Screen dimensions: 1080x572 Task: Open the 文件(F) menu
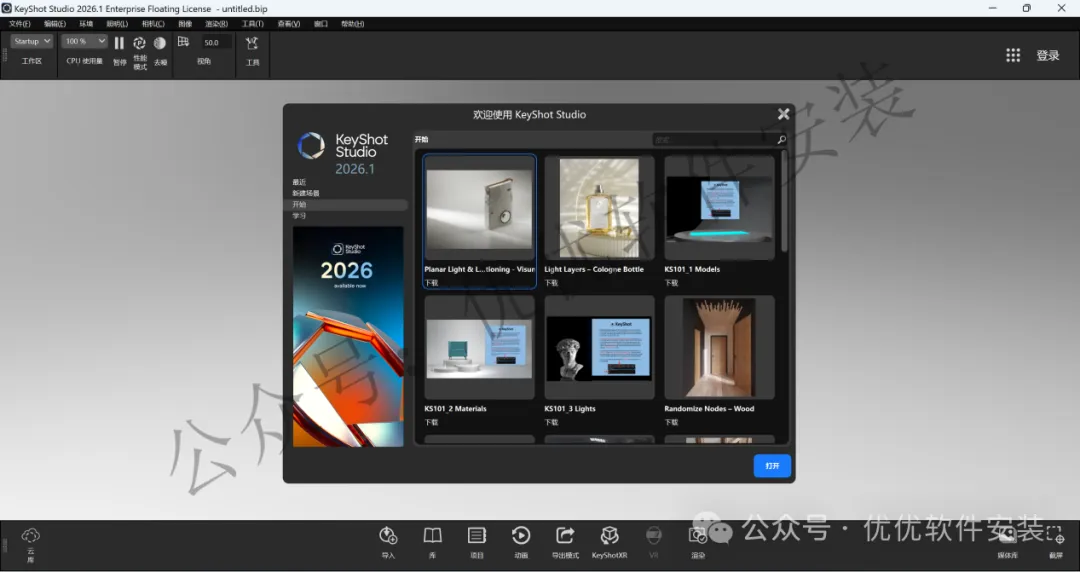click(19, 23)
